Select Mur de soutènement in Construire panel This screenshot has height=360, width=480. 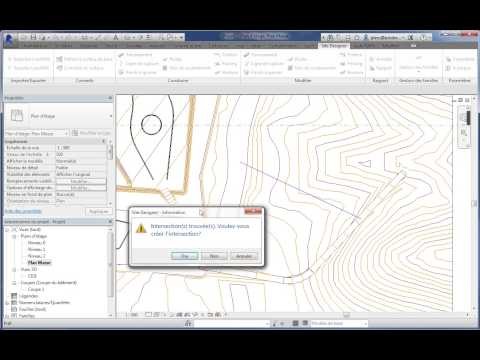pos(187,68)
